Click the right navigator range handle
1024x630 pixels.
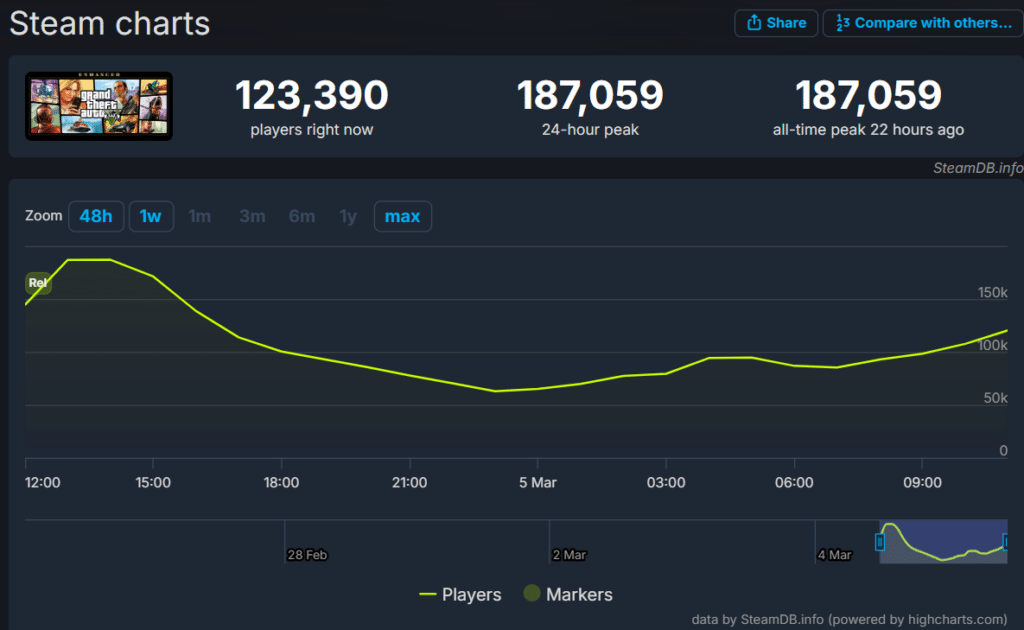[1006, 542]
